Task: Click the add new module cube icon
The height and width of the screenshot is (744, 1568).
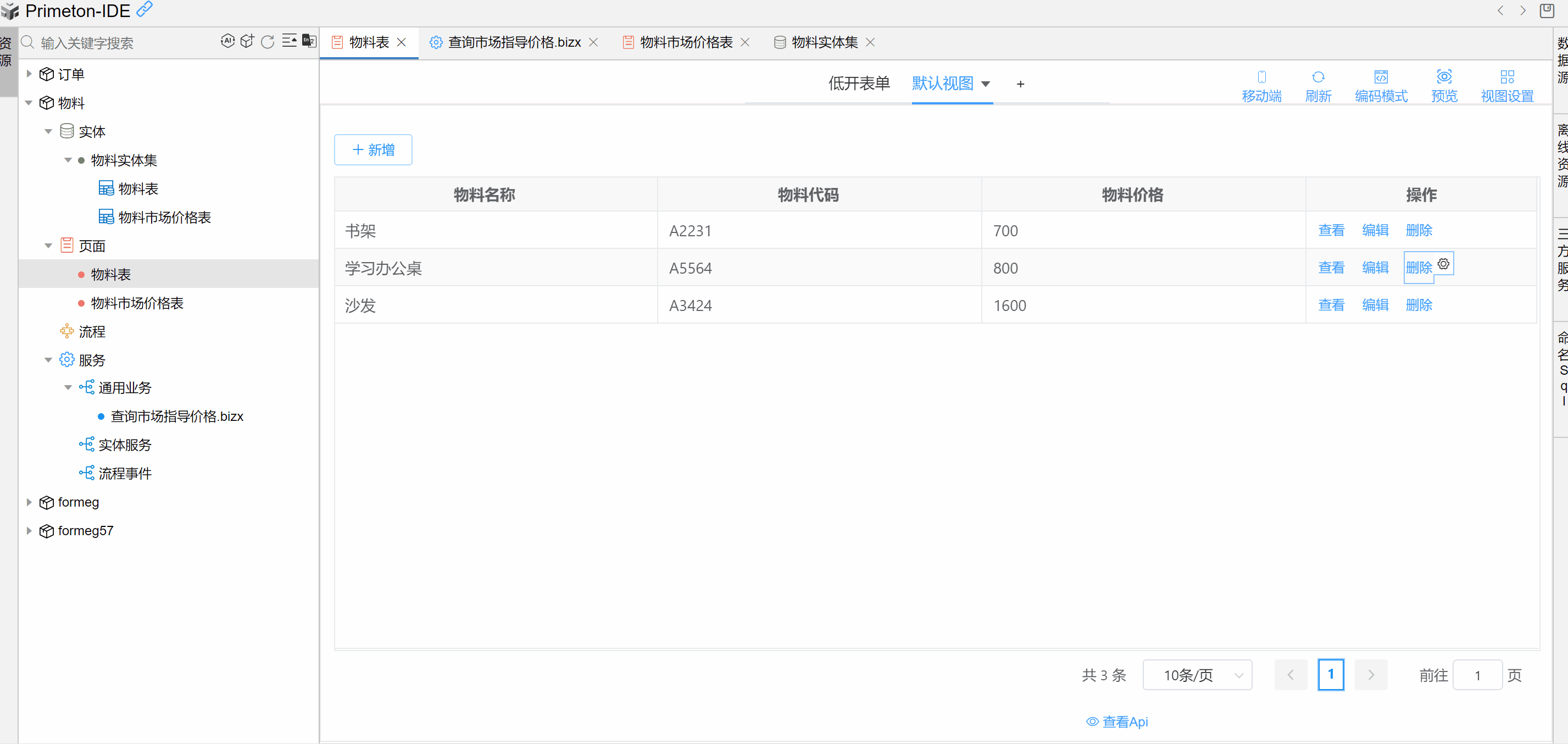Action: click(x=247, y=41)
